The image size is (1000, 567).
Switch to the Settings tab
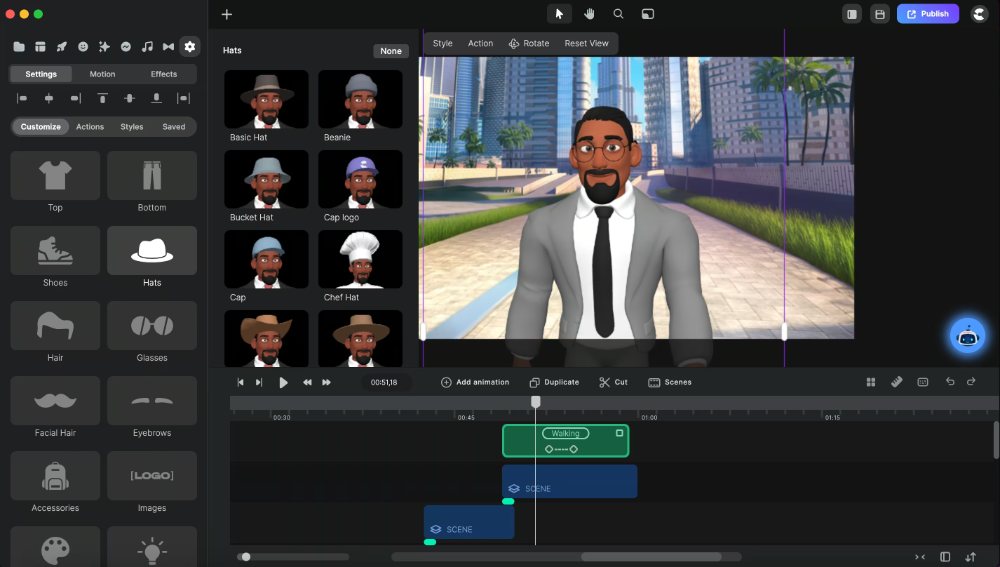pos(41,74)
